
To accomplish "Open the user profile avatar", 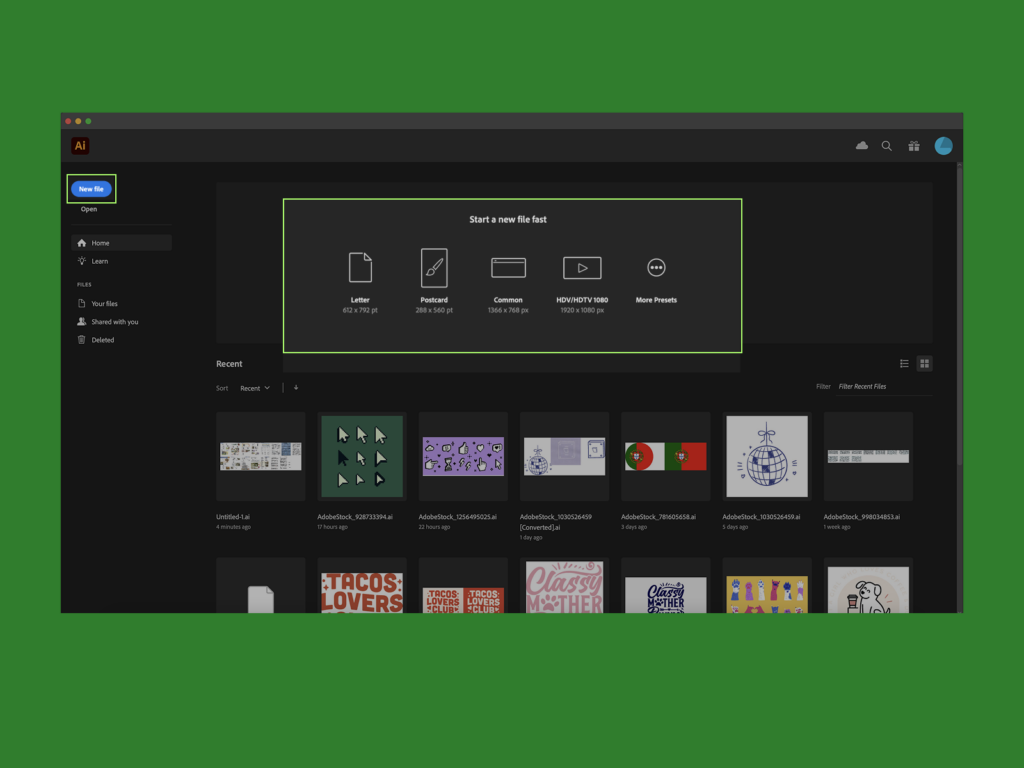I will (943, 146).
